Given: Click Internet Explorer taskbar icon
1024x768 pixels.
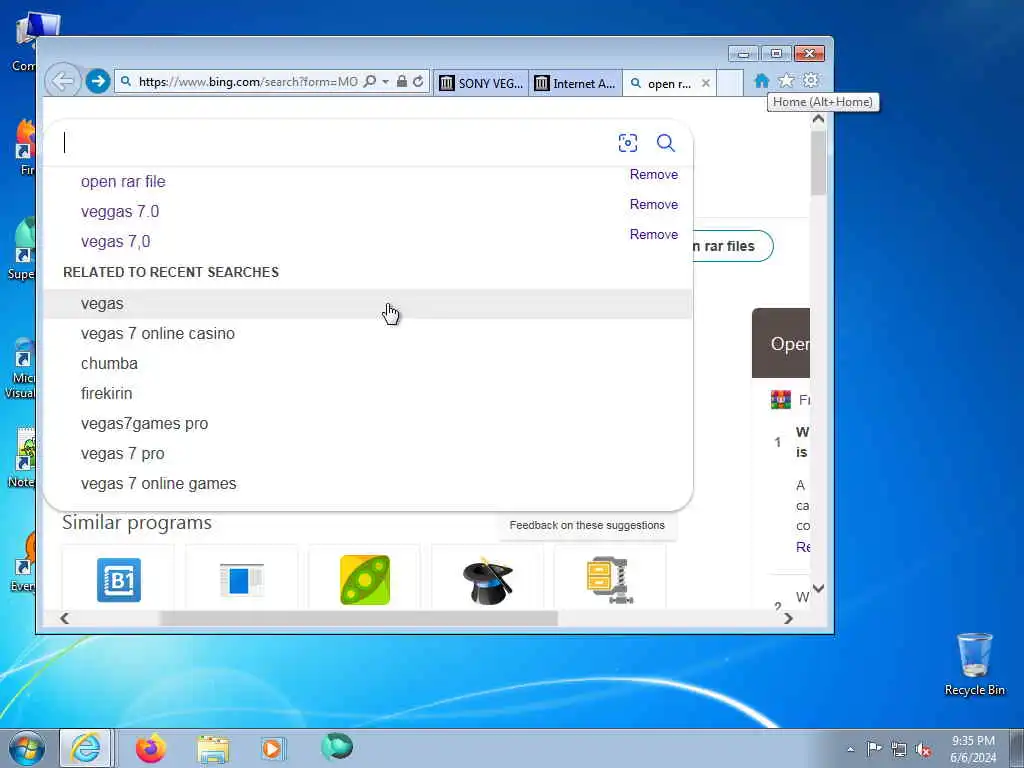Looking at the screenshot, I should (86, 748).
